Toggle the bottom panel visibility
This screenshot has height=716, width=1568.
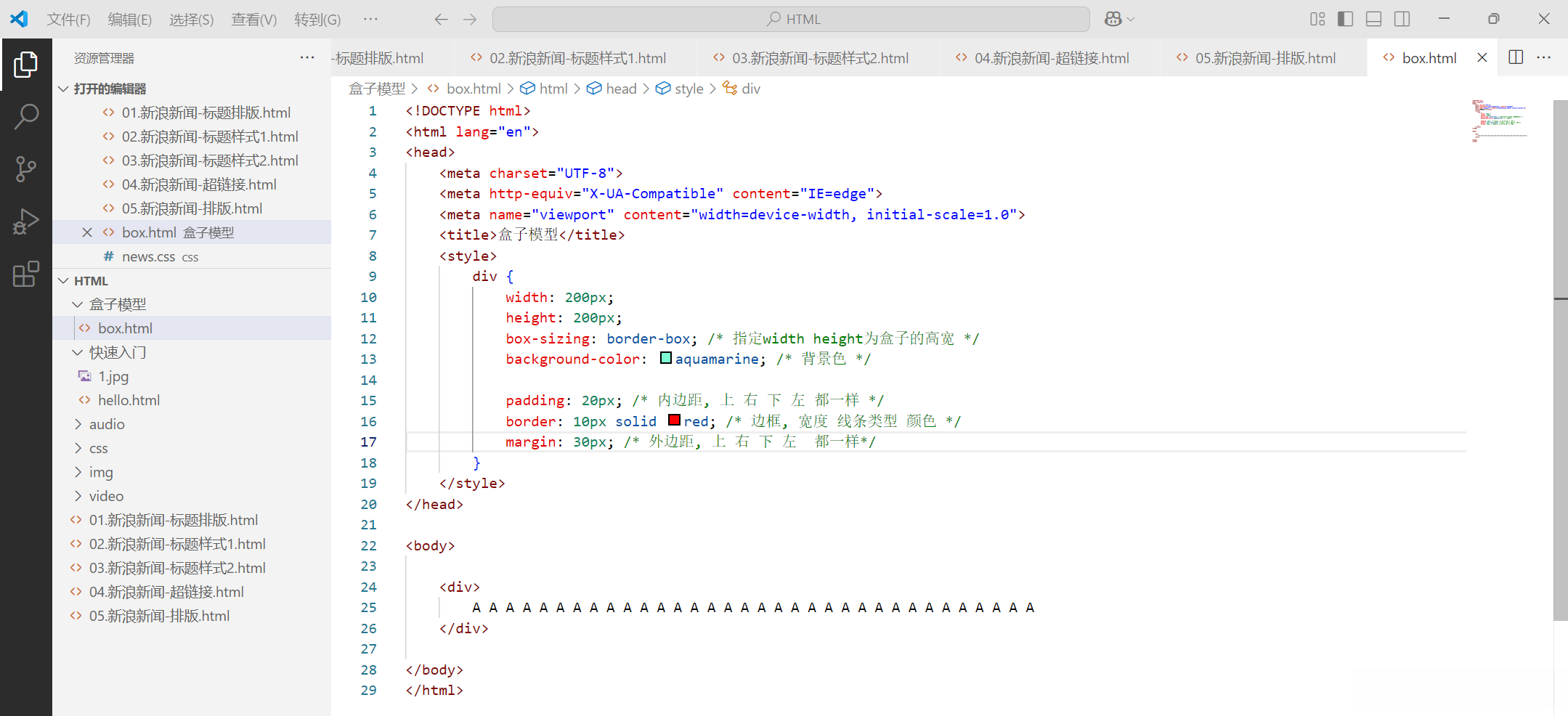pos(1373,20)
